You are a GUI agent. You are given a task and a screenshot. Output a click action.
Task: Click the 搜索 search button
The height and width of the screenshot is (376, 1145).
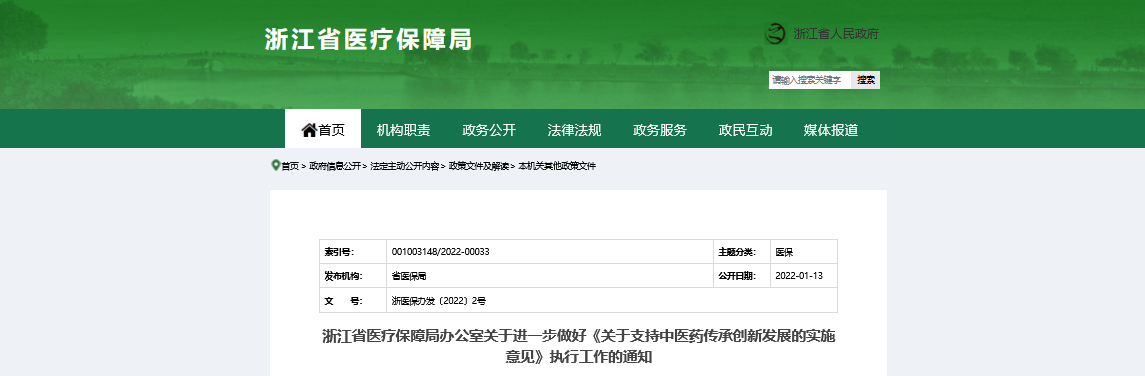tap(866, 80)
